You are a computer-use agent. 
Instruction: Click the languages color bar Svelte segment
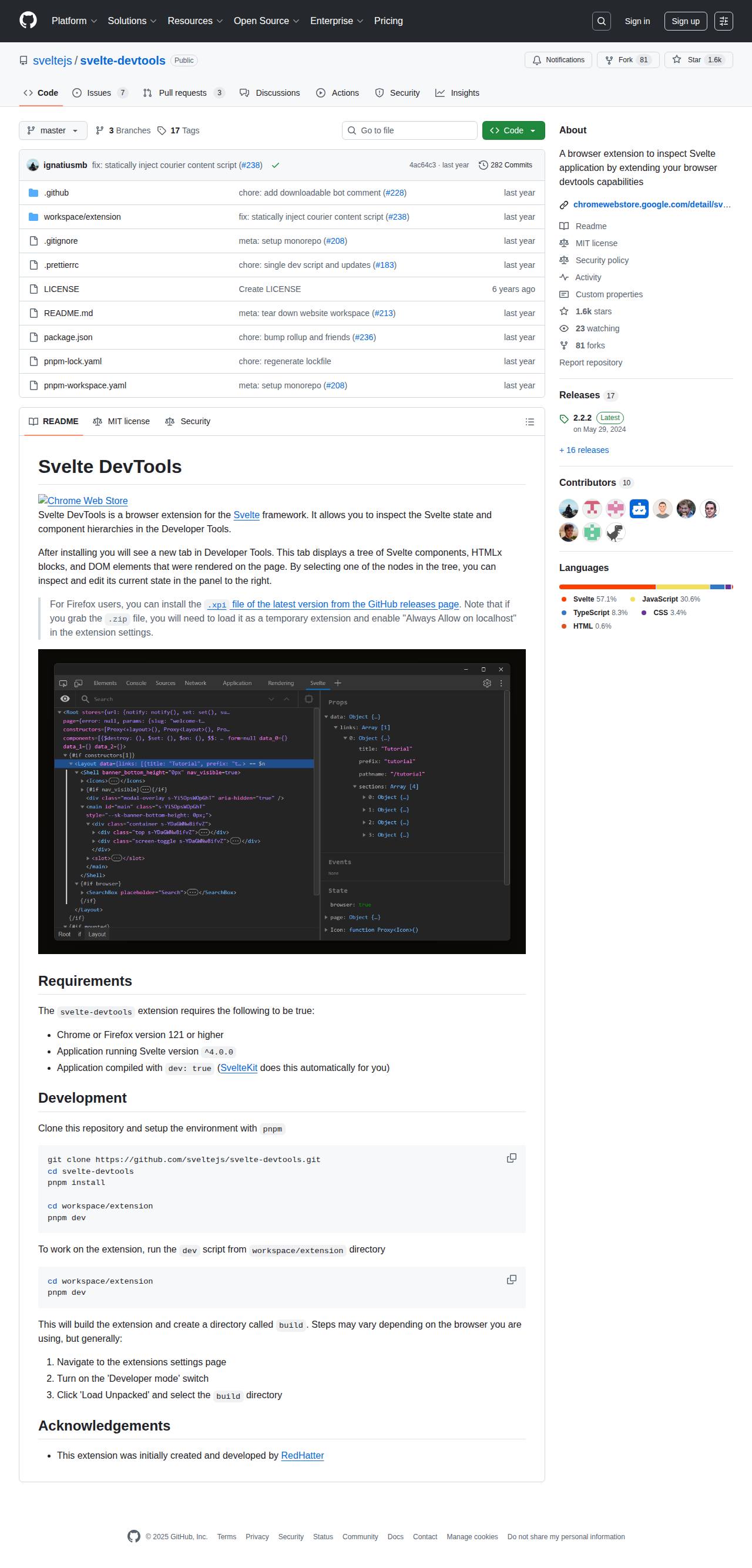coord(606,587)
